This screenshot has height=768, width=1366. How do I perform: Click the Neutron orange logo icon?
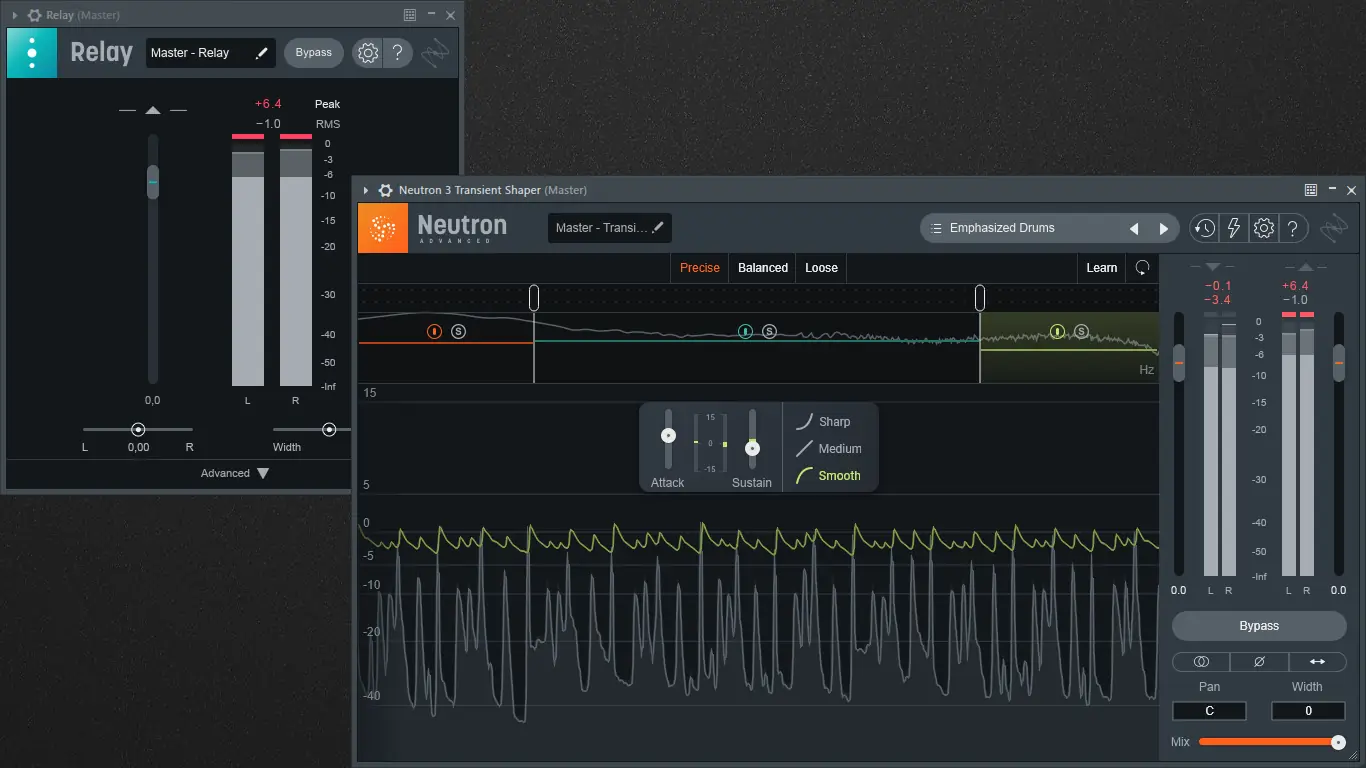[x=383, y=228]
